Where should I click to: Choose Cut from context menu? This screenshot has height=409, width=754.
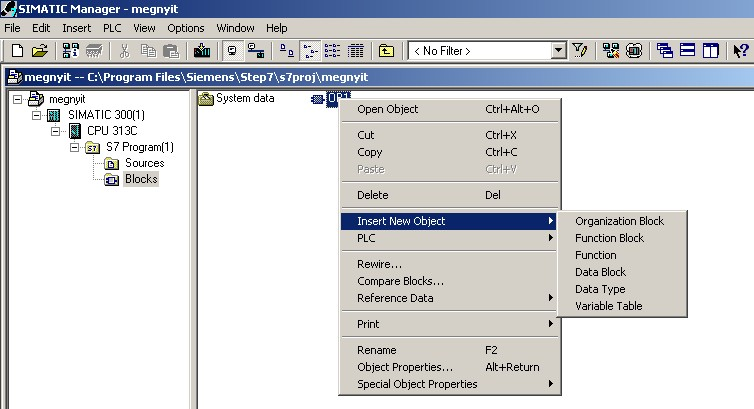(x=450, y=135)
